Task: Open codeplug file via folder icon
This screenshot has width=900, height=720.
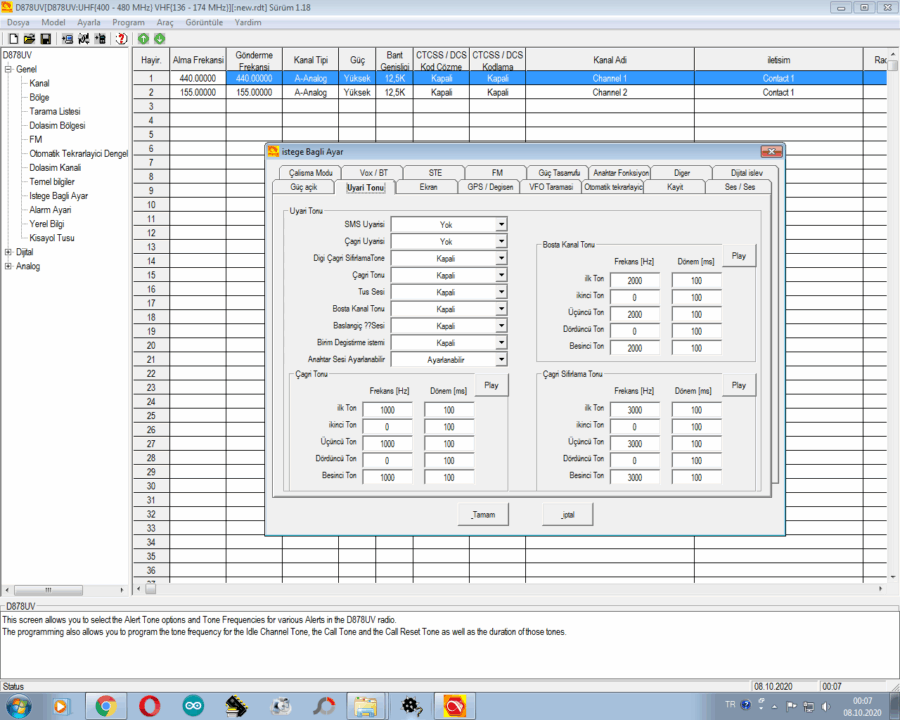Action: coord(29,38)
